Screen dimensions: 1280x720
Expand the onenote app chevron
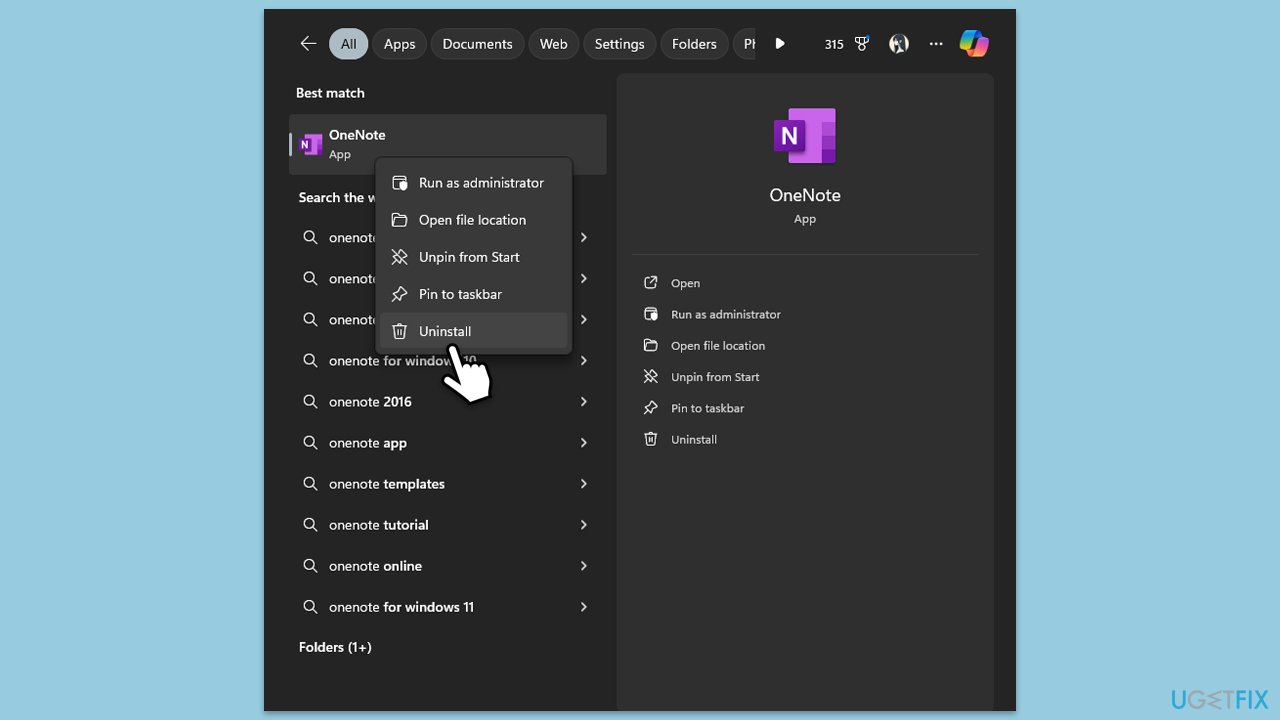pyautogui.click(x=584, y=443)
